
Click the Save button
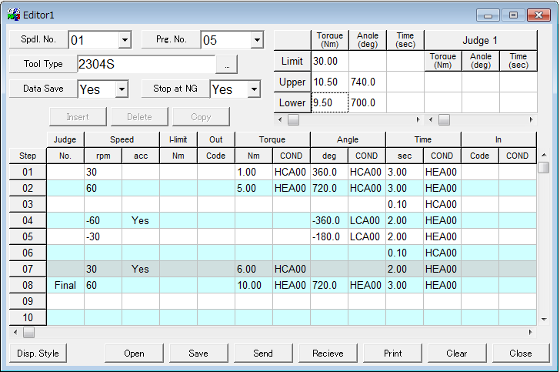[199, 353]
